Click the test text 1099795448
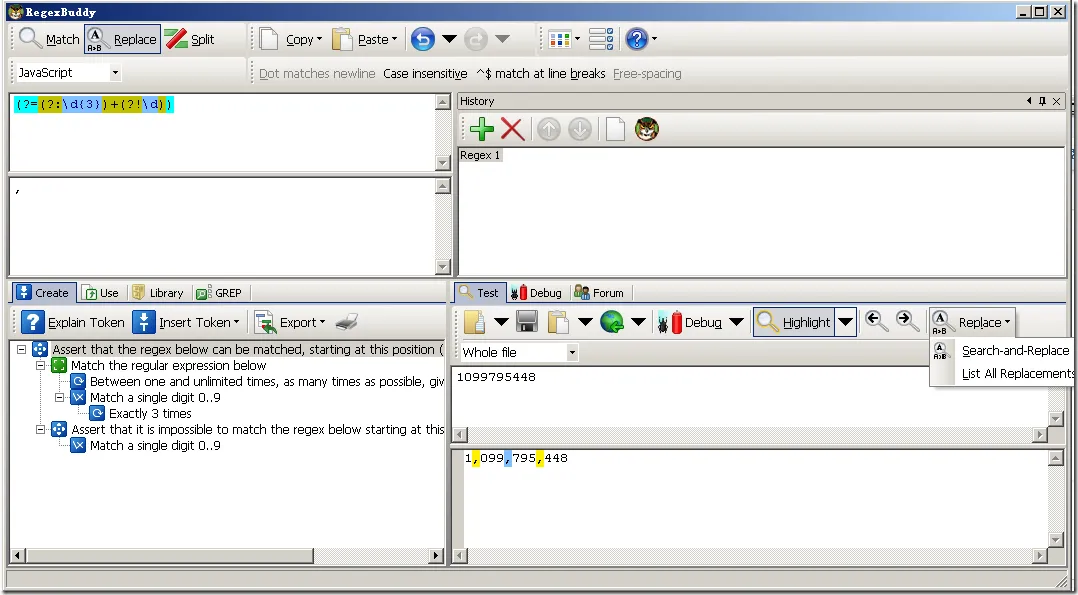This screenshot has height=595, width=1078. click(496, 377)
